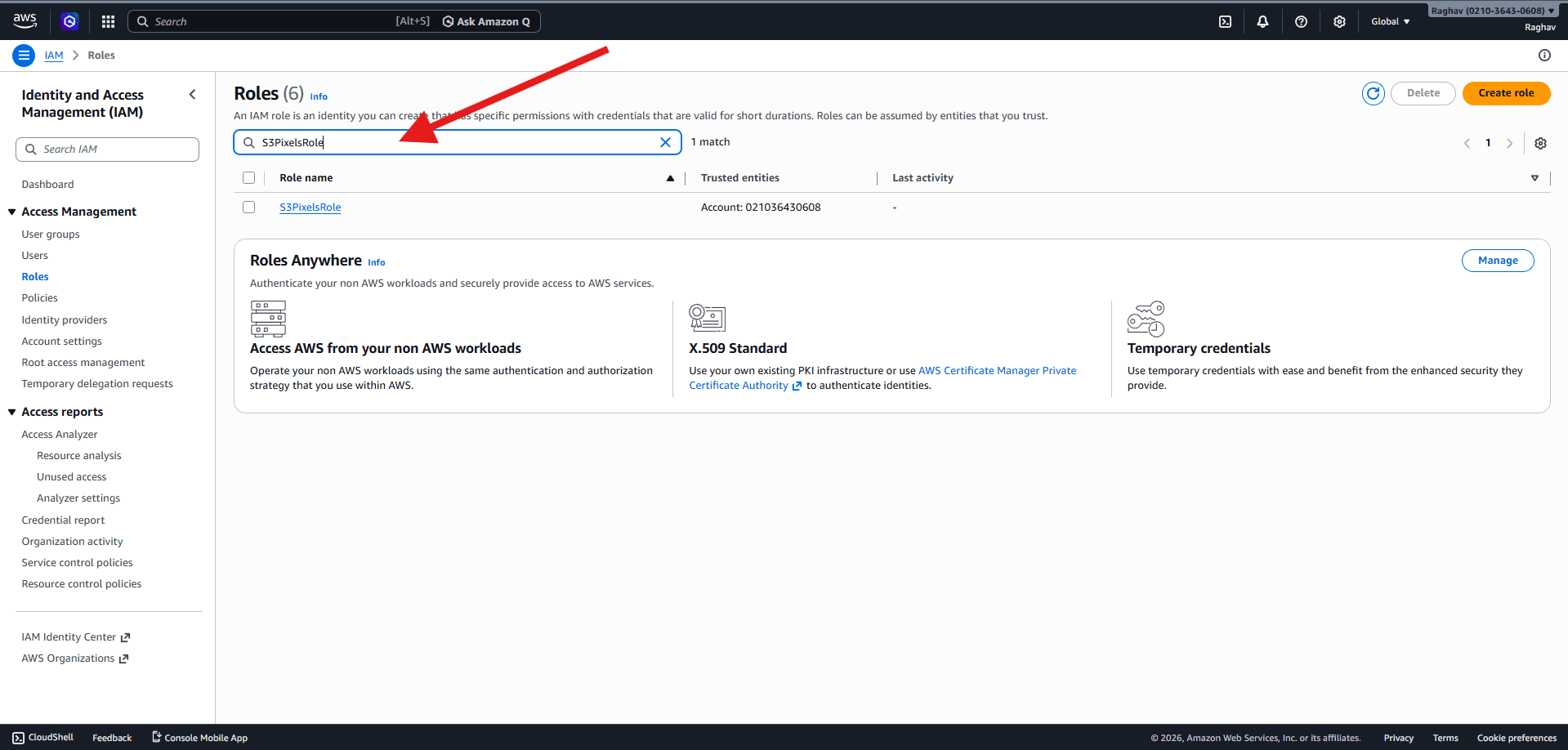Collapse the Access reports section
The image size is (1568, 750).
(12, 411)
